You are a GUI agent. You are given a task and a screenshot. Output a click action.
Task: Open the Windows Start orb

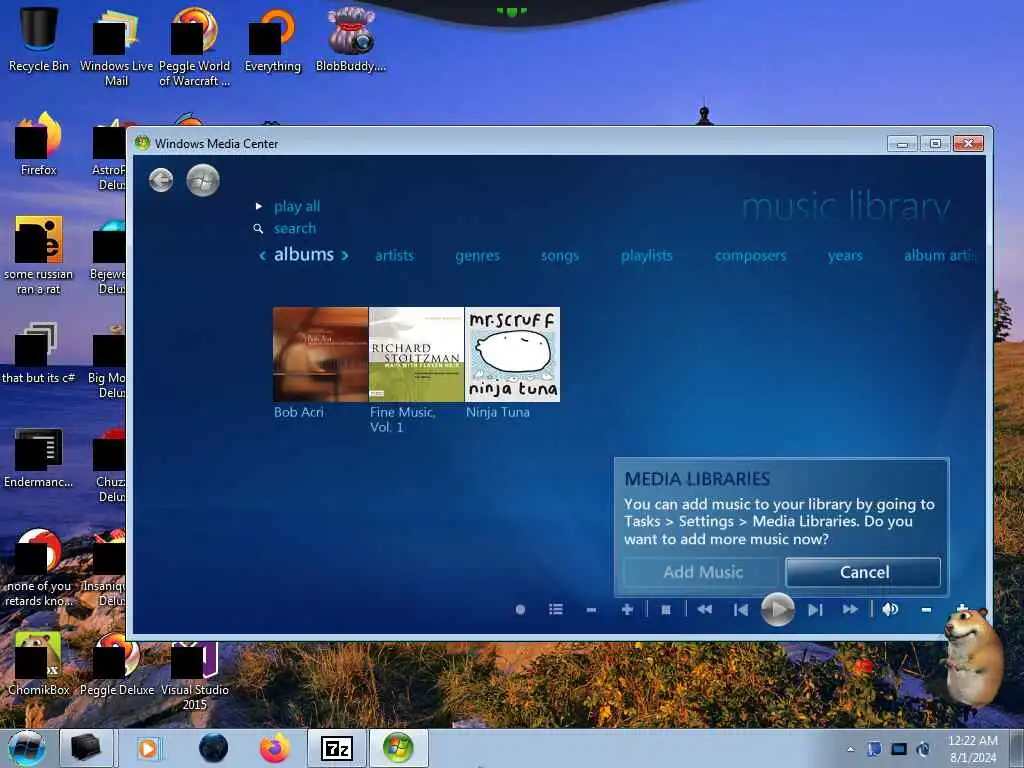26,748
